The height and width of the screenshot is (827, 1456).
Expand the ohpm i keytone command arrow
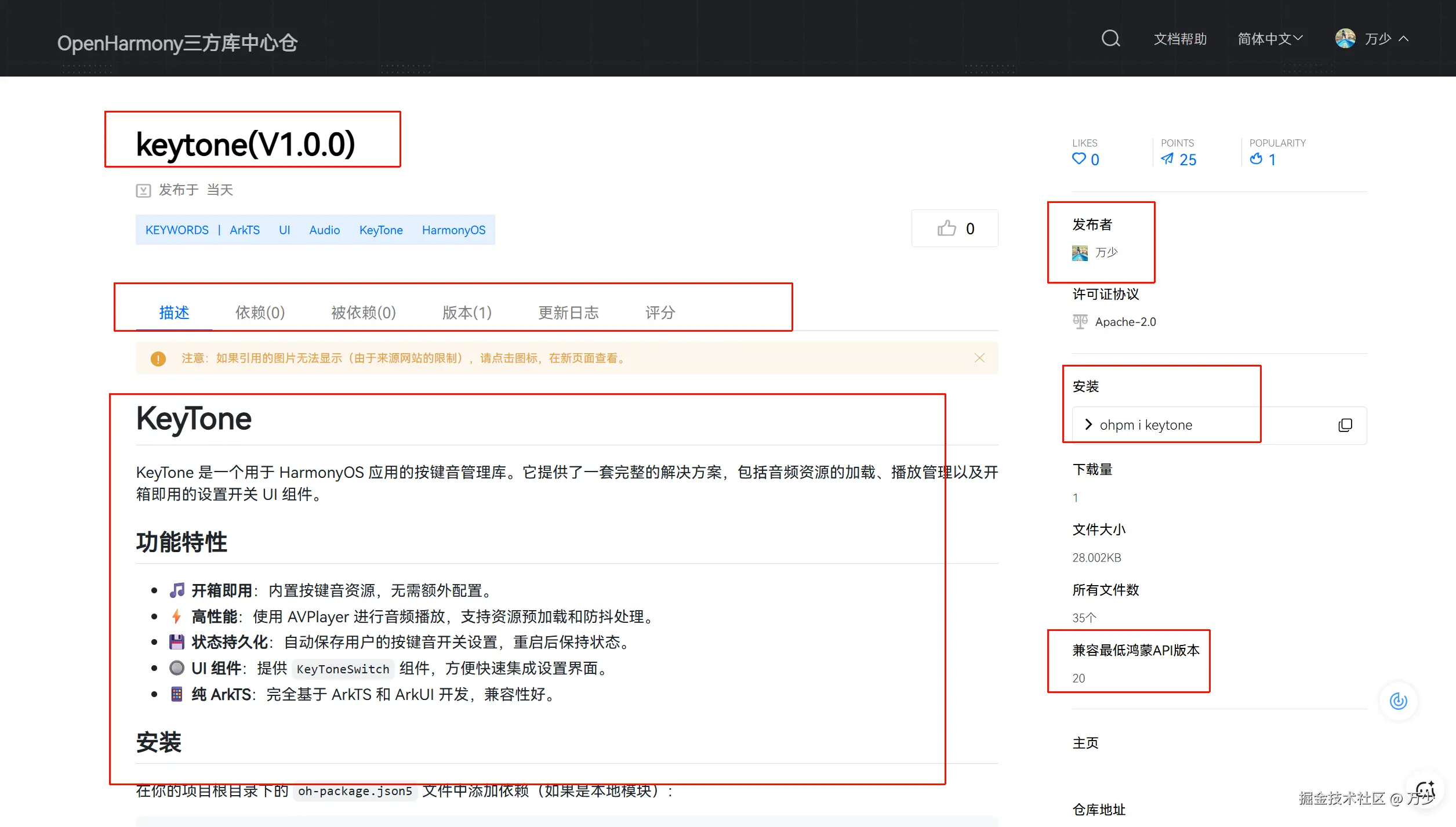click(1088, 425)
